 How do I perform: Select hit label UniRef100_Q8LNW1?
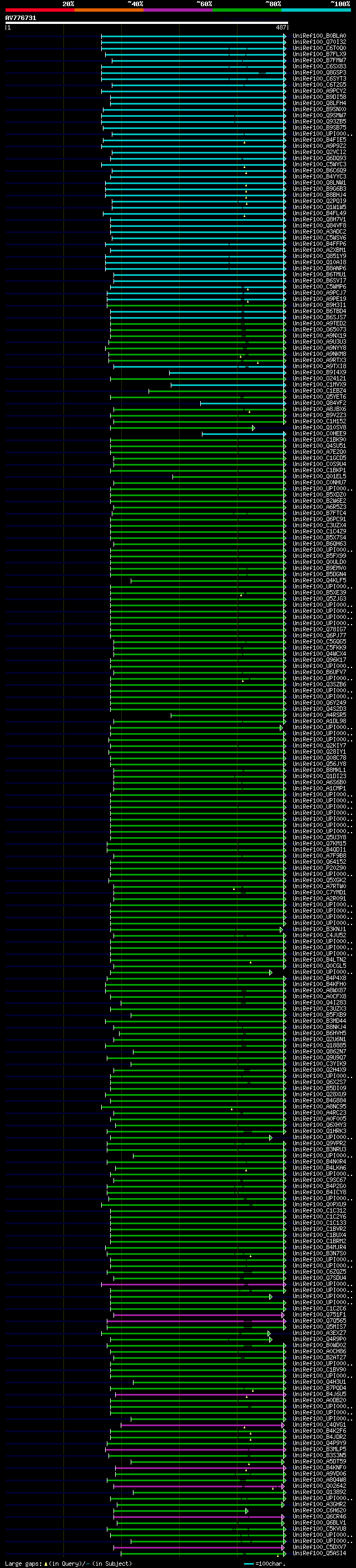coord(319,182)
